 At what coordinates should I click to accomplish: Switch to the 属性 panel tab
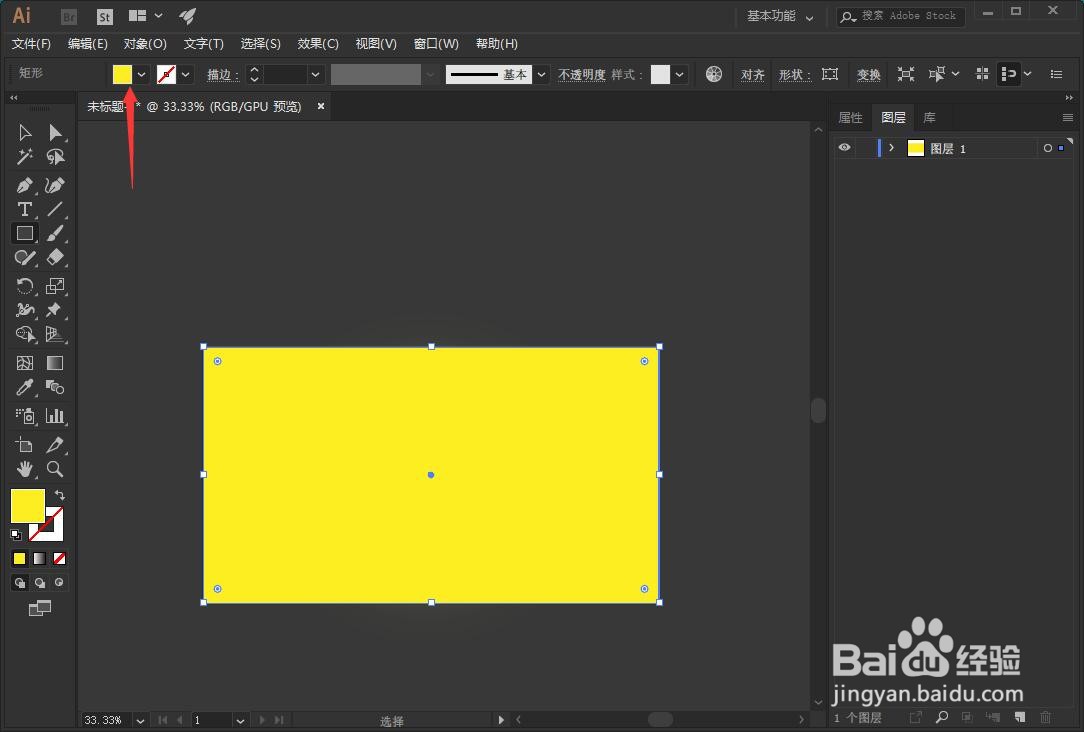click(x=850, y=118)
